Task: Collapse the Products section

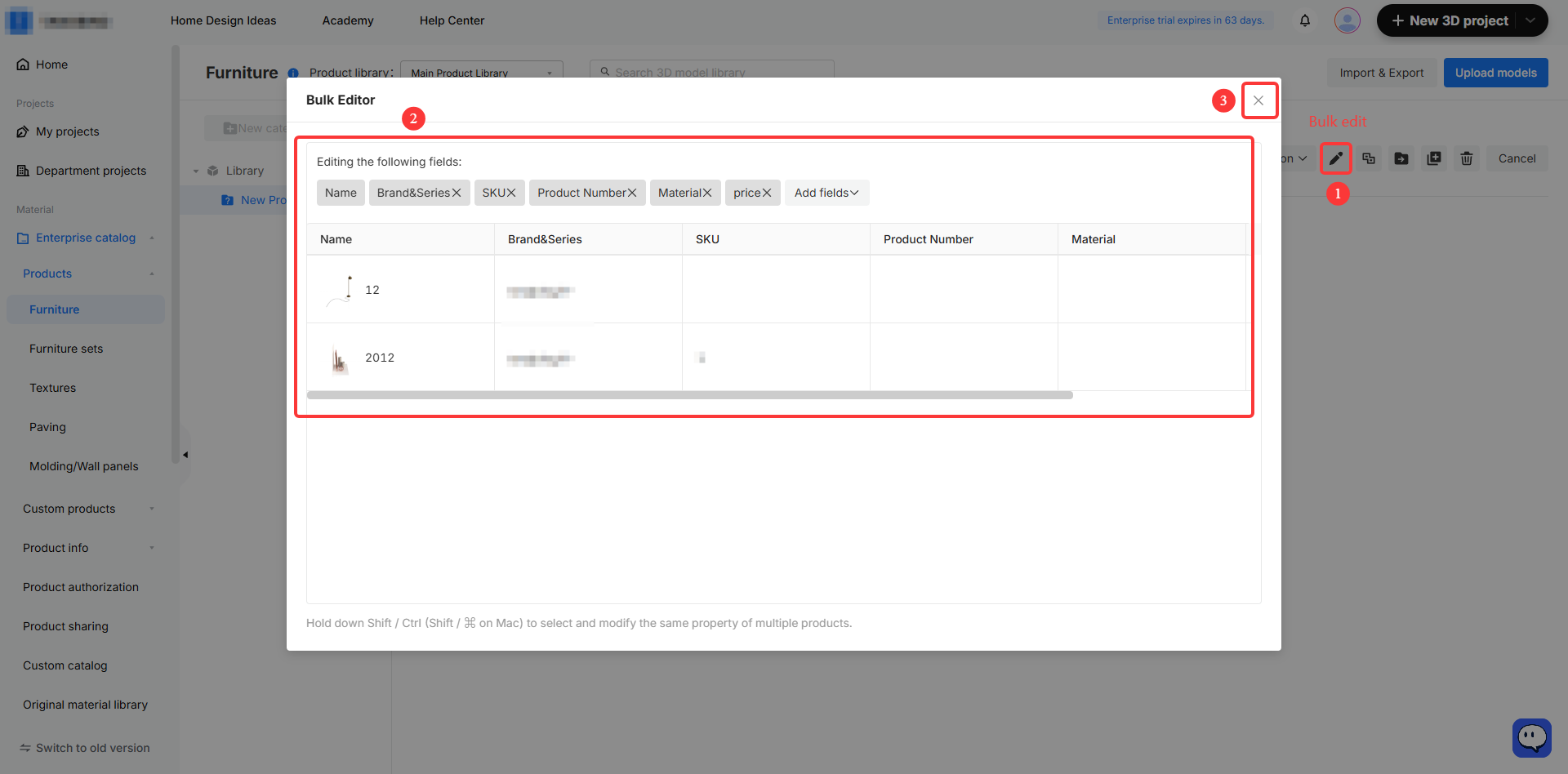Action: pyautogui.click(x=152, y=274)
